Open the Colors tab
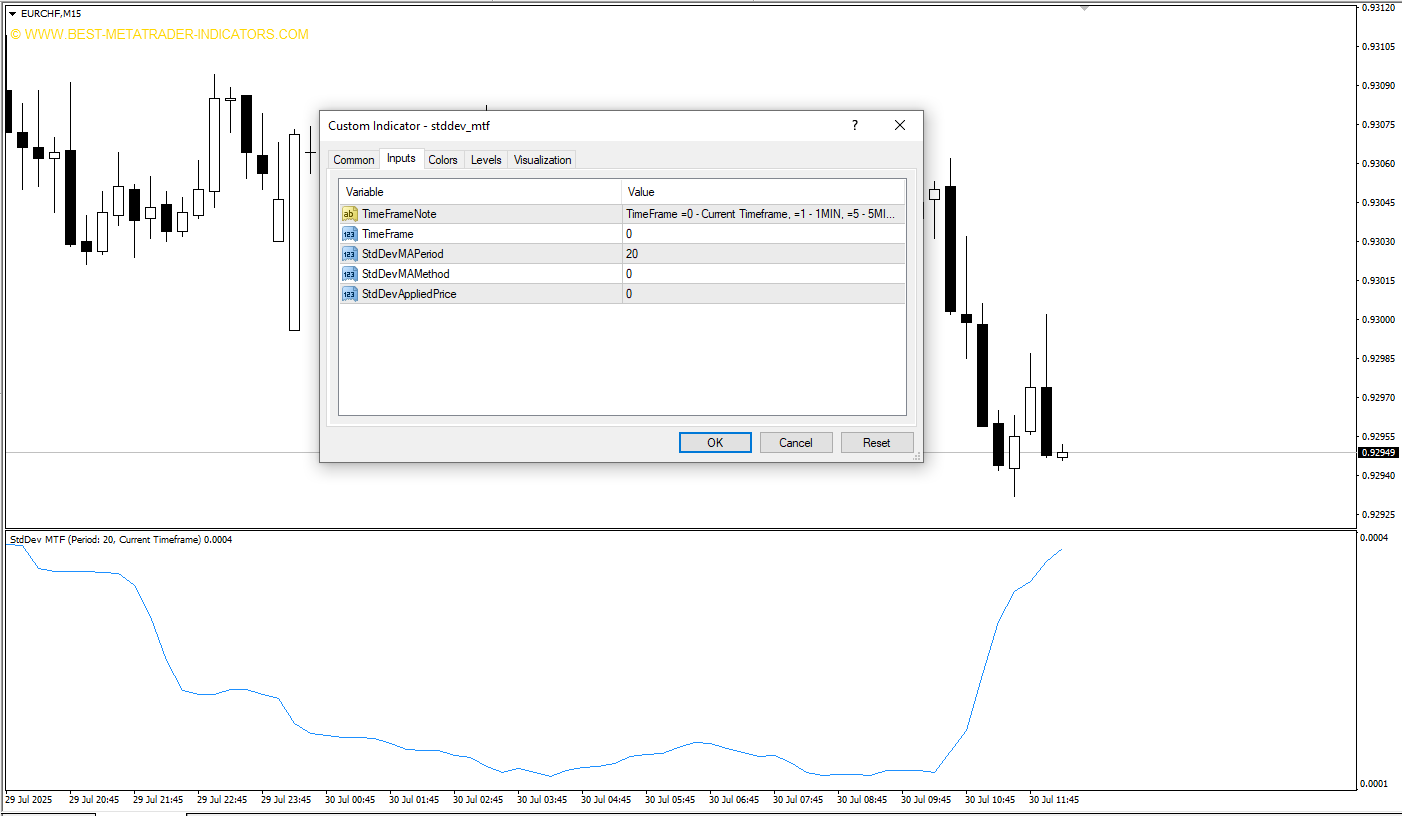This screenshot has width=1402, height=816. click(443, 160)
